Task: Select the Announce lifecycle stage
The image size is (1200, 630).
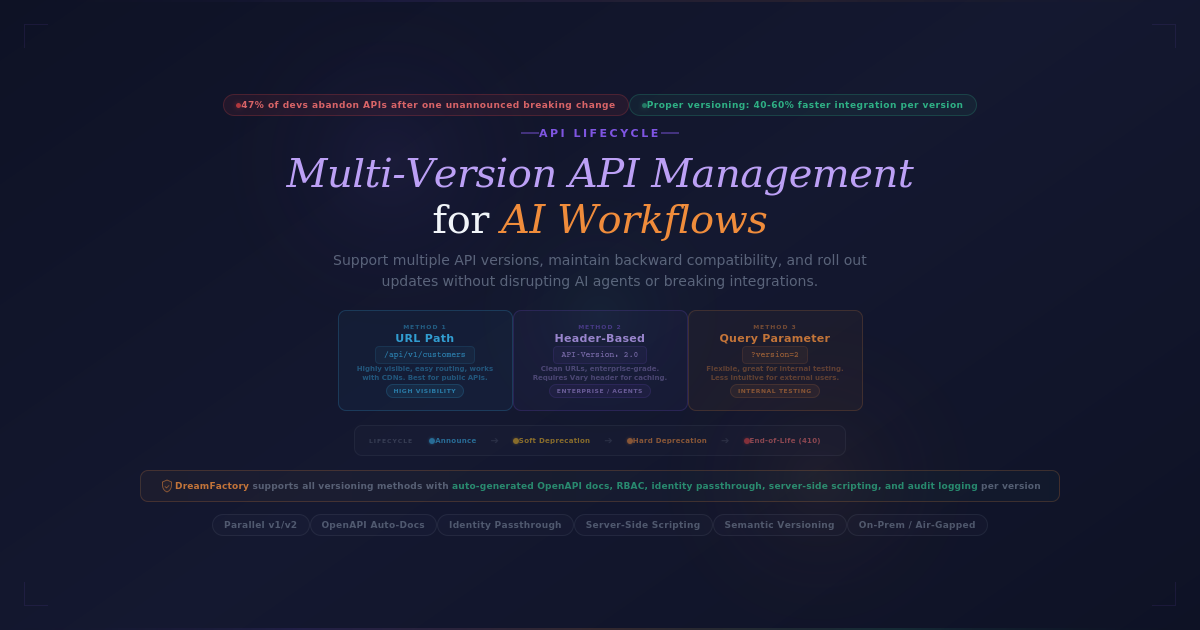Action: click(x=453, y=441)
